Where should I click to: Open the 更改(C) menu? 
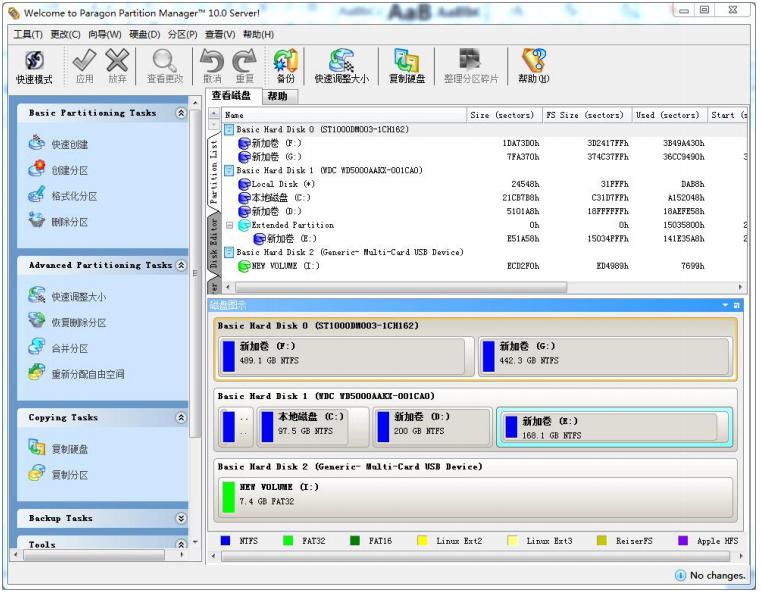[65, 34]
